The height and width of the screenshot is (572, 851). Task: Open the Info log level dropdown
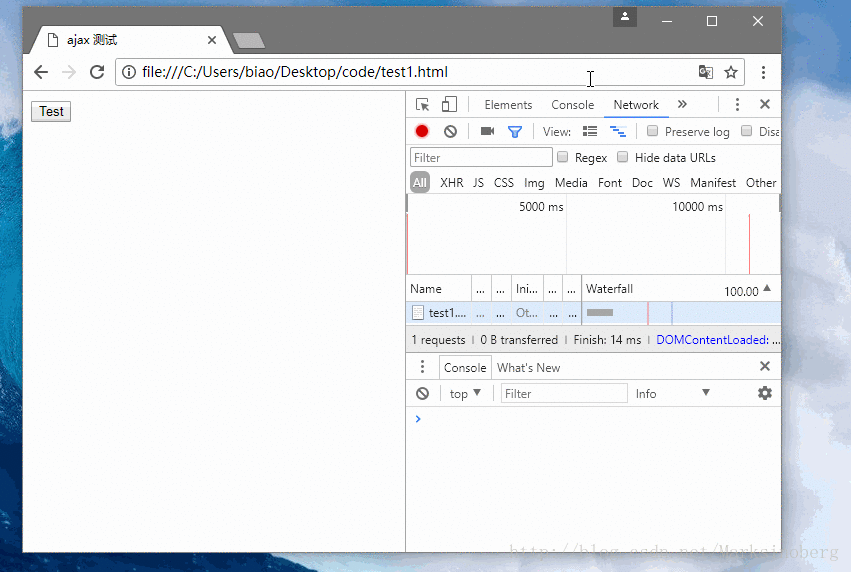click(x=672, y=394)
